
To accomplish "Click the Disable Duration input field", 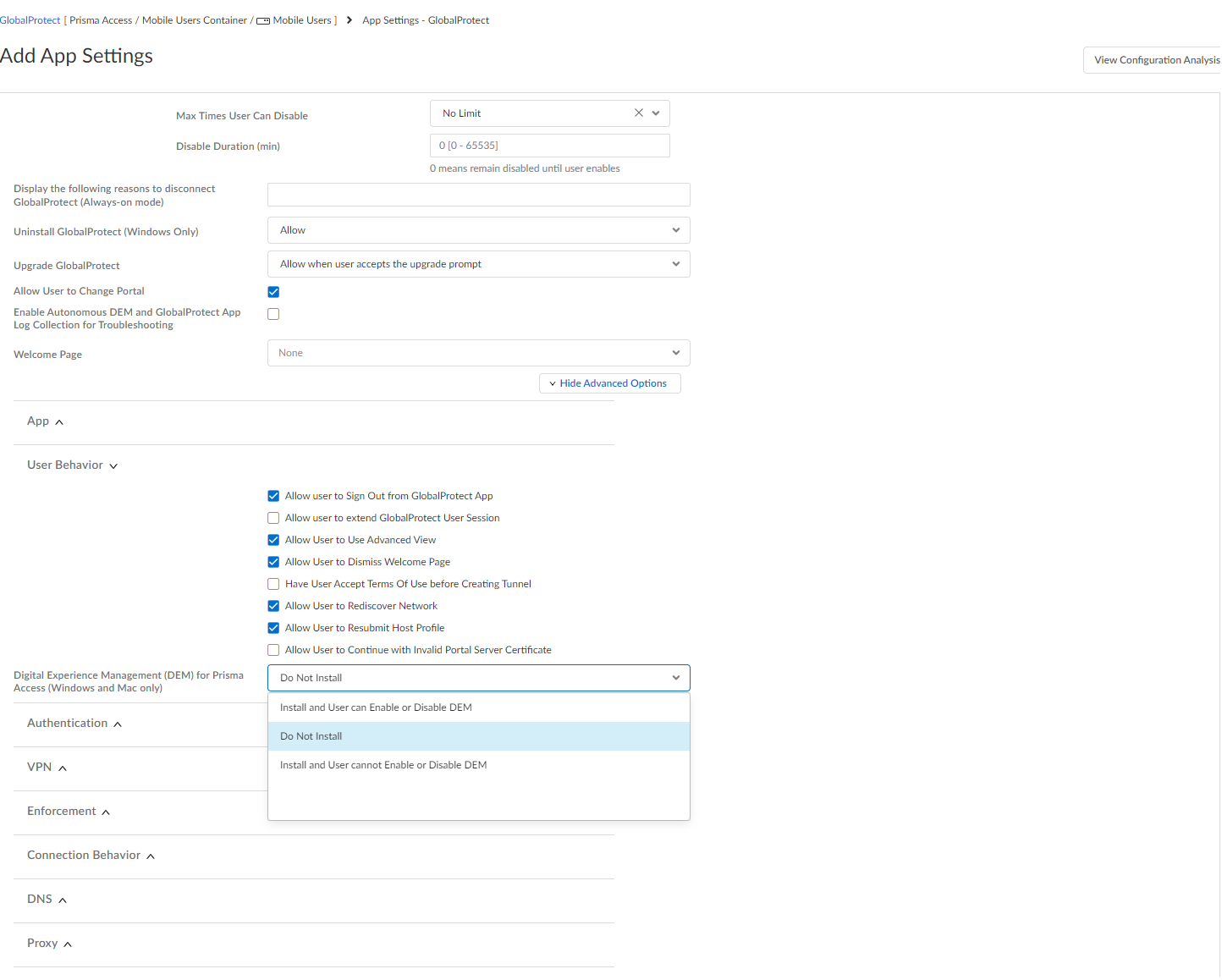I will click(549, 146).
